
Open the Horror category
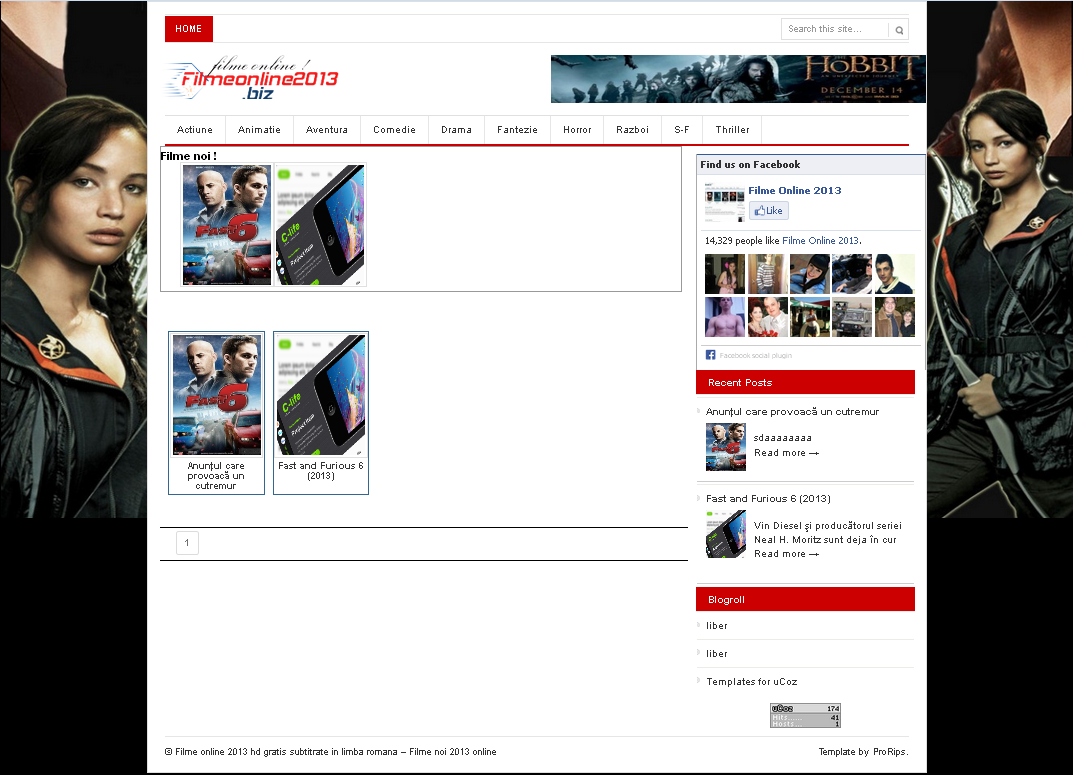pyautogui.click(x=577, y=130)
